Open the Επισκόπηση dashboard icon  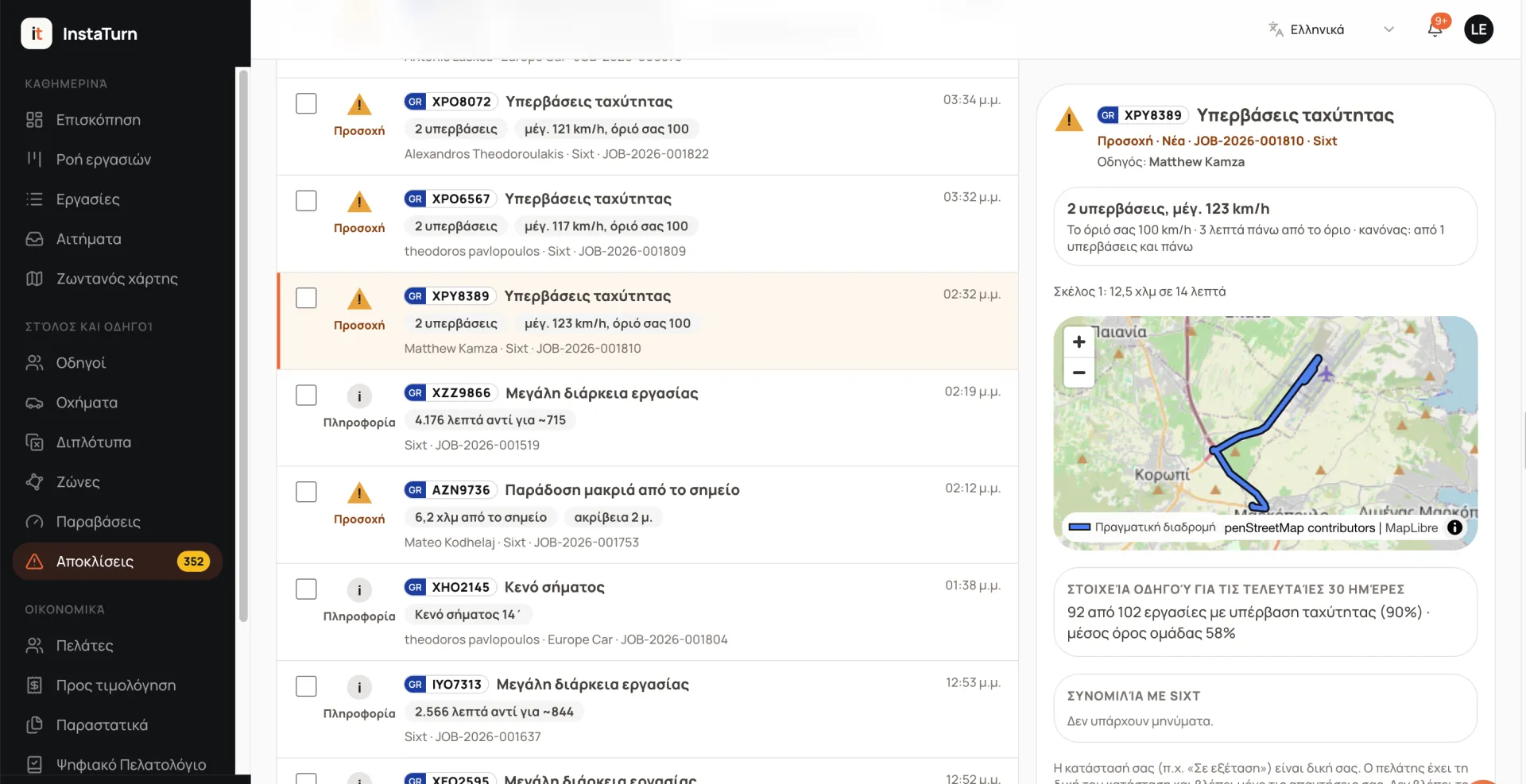click(34, 120)
